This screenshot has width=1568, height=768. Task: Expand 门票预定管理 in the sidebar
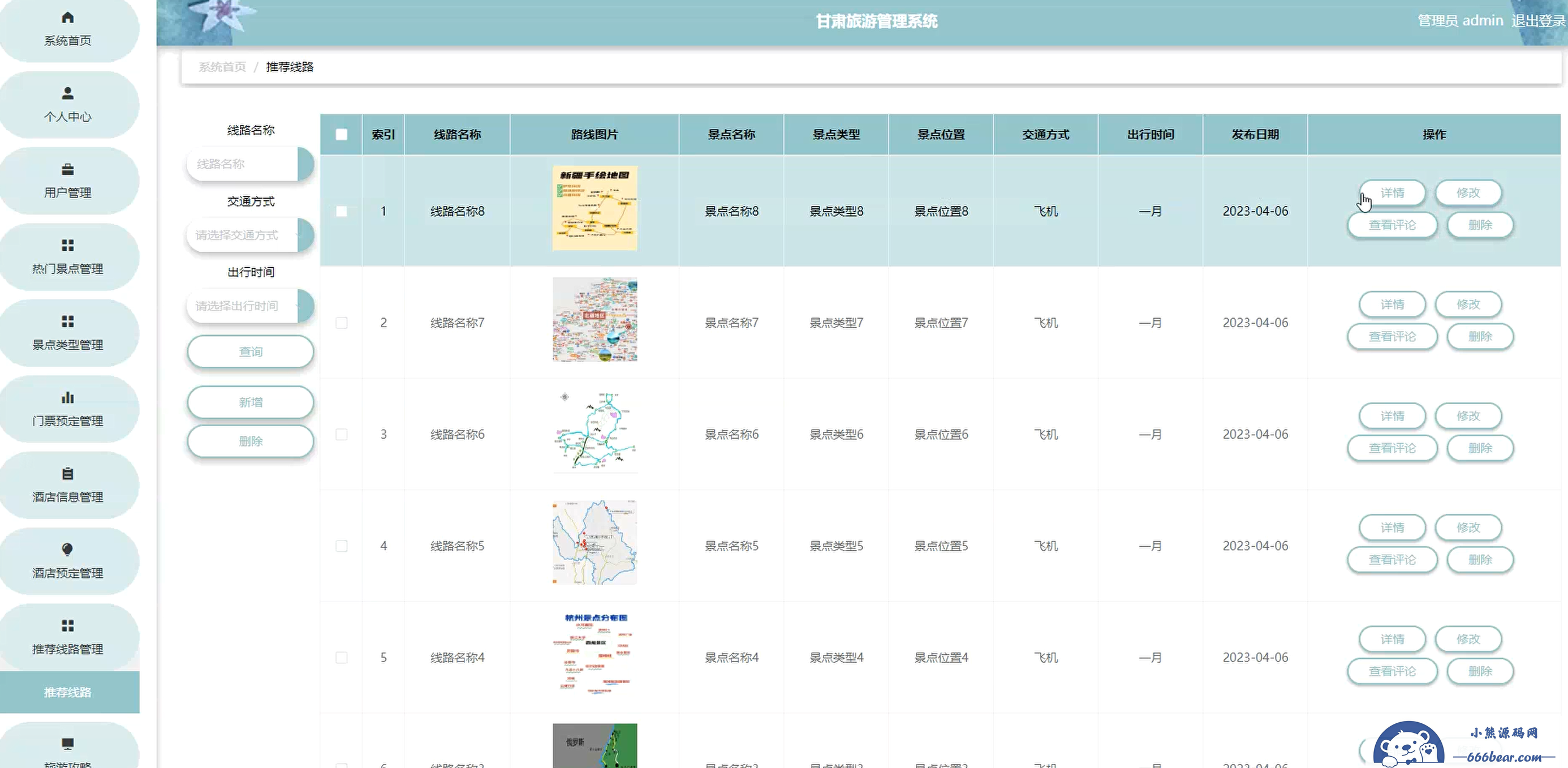tap(68, 409)
